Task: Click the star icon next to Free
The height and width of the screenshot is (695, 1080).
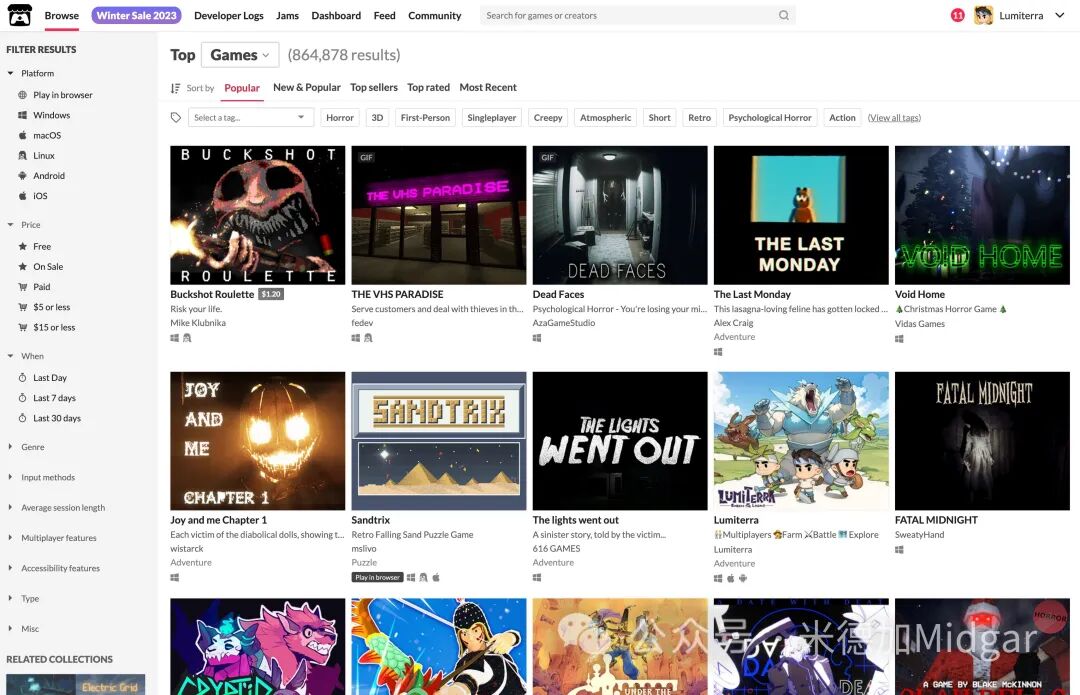Action: pos(22,247)
